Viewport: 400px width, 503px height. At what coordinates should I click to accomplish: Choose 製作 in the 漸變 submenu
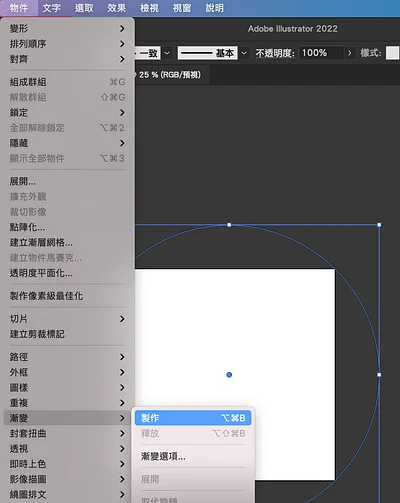click(x=193, y=418)
